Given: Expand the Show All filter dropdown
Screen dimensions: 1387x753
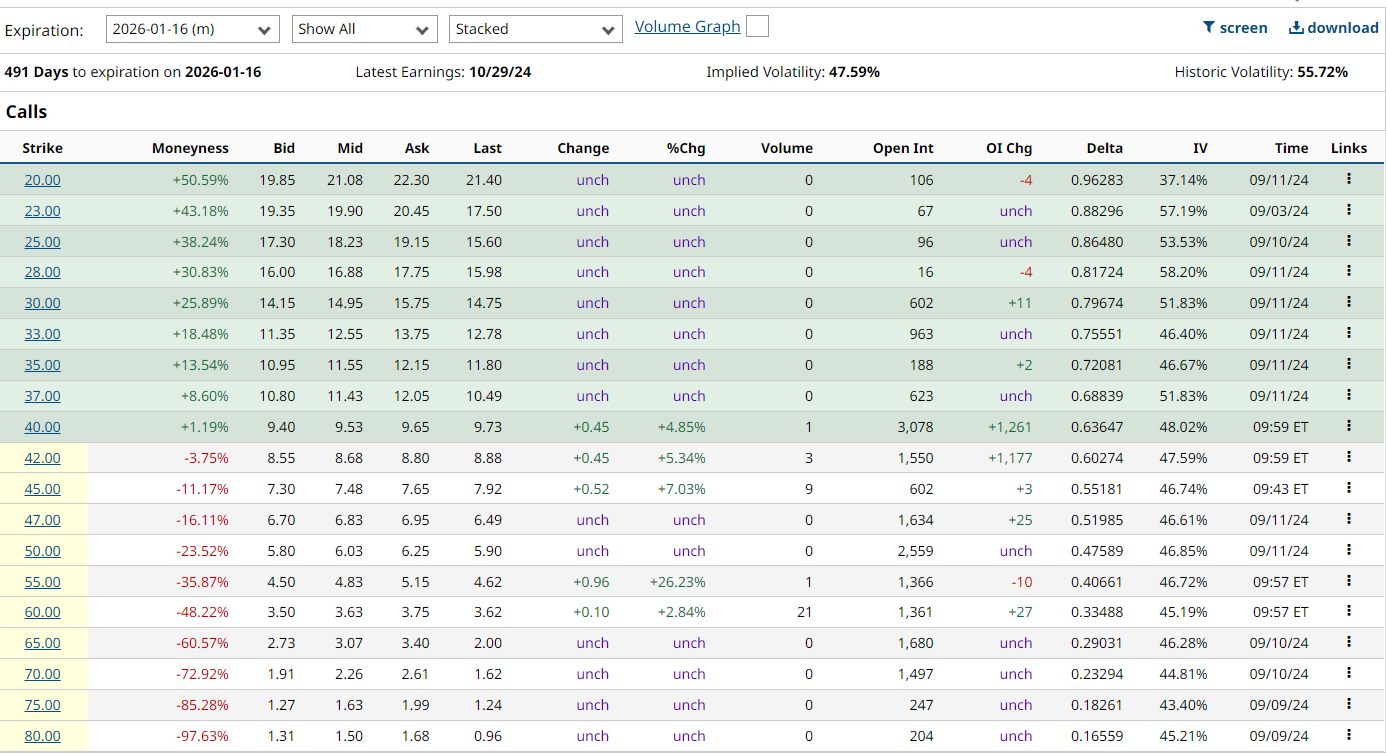Looking at the screenshot, I should point(365,29).
